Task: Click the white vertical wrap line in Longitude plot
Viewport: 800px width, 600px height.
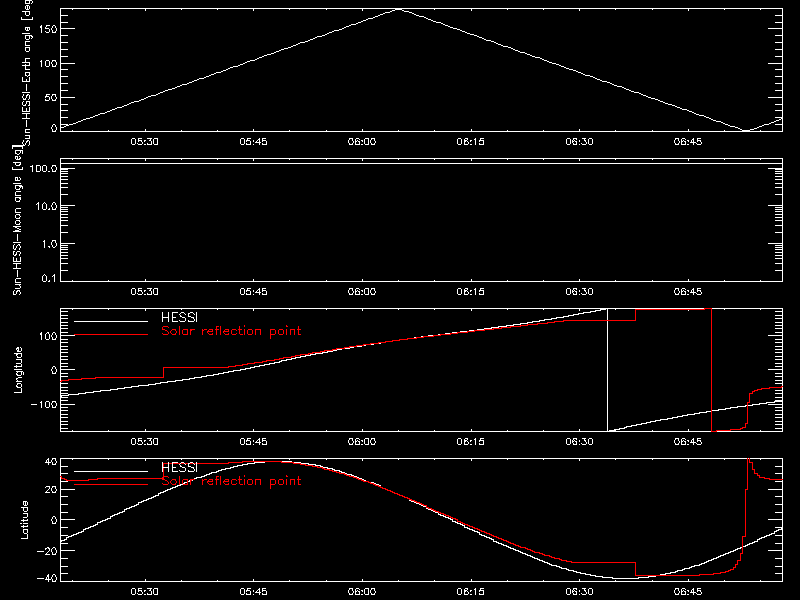Action: [607, 370]
